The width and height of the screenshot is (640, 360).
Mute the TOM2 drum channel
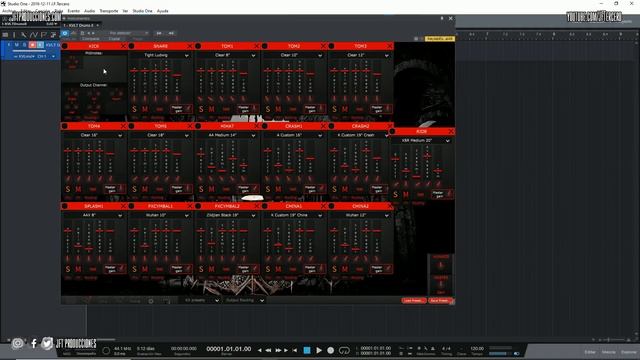(278, 109)
